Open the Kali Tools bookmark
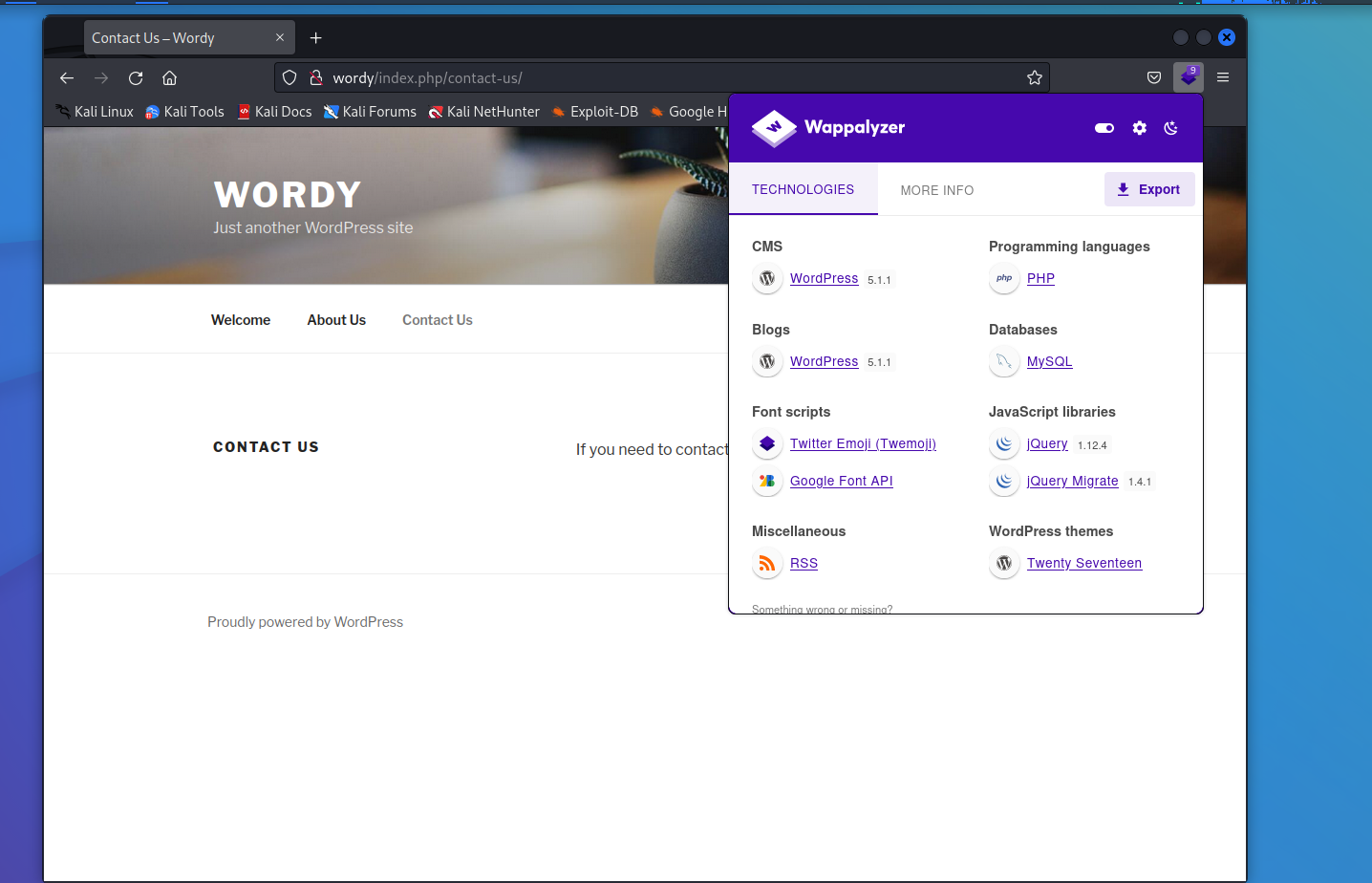Viewport: 1372px width, 883px height. 184,112
